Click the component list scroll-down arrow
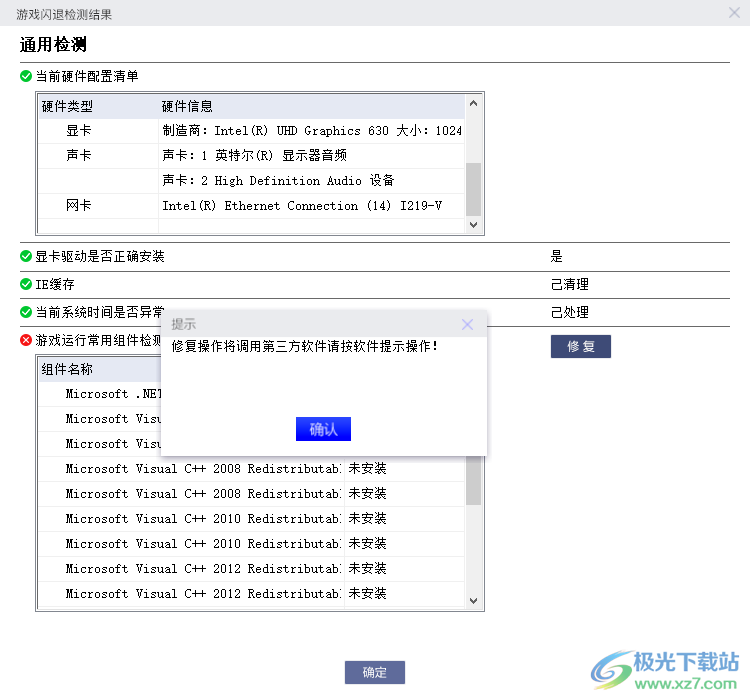Image resolution: width=750 pixels, height=700 pixels. pyautogui.click(x=474, y=600)
